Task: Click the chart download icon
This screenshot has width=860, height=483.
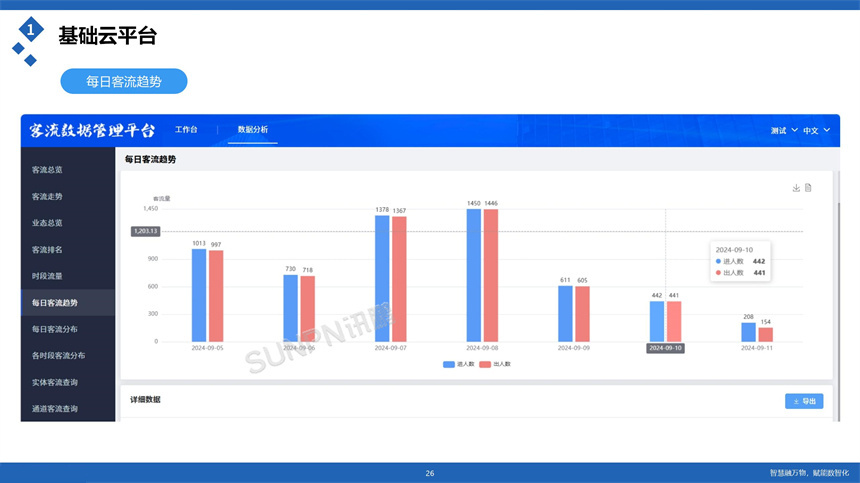Action: pyautogui.click(x=796, y=188)
